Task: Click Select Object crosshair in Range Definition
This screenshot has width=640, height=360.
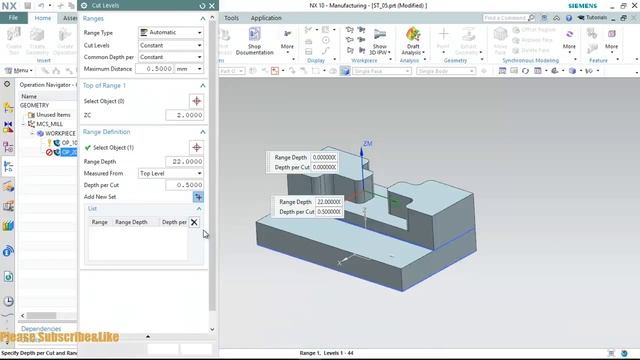Action: coord(196,147)
